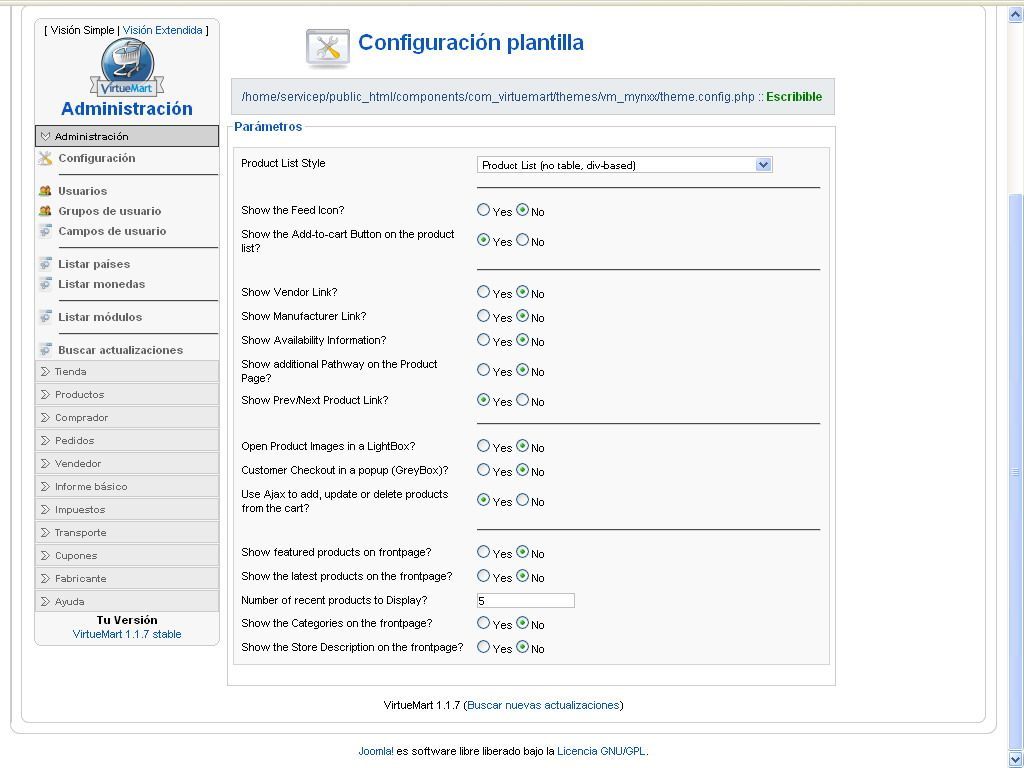The image size is (1024, 768).
Task: Click the VirtueMart shopping cart logo
Action: (127, 67)
